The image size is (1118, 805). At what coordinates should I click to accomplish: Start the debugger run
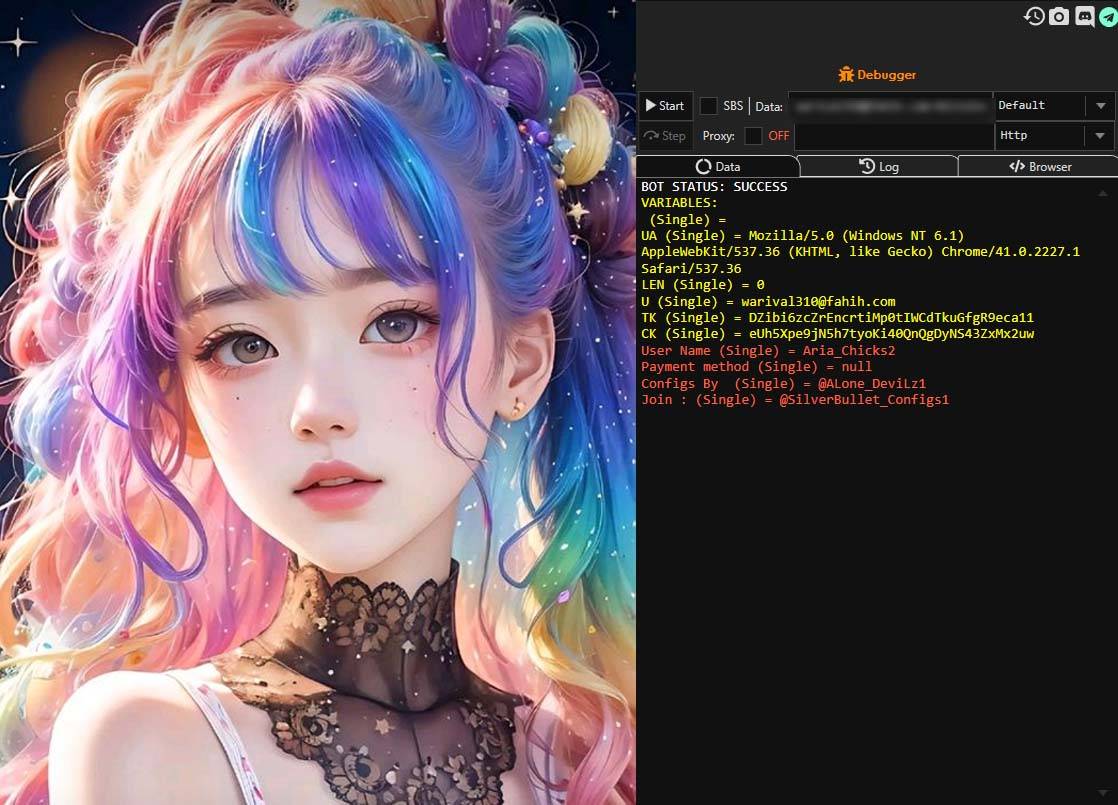(665, 106)
